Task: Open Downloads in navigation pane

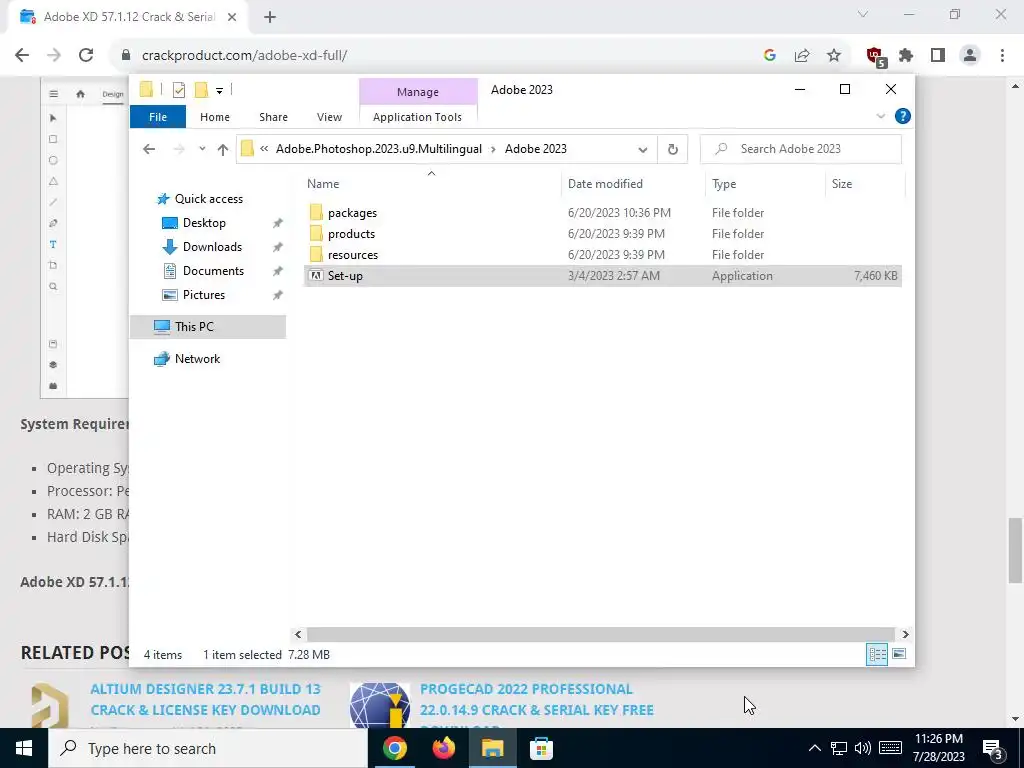Action: coord(212,247)
